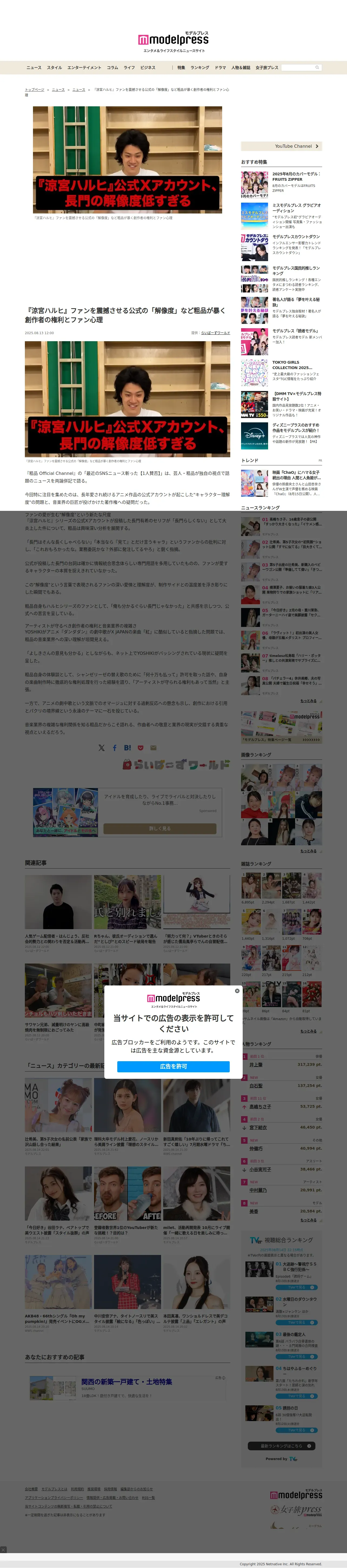Open TOKYO GIRLS COLLECTION 2025 feature
The height and width of the screenshot is (1568, 347).
(x=281, y=373)
